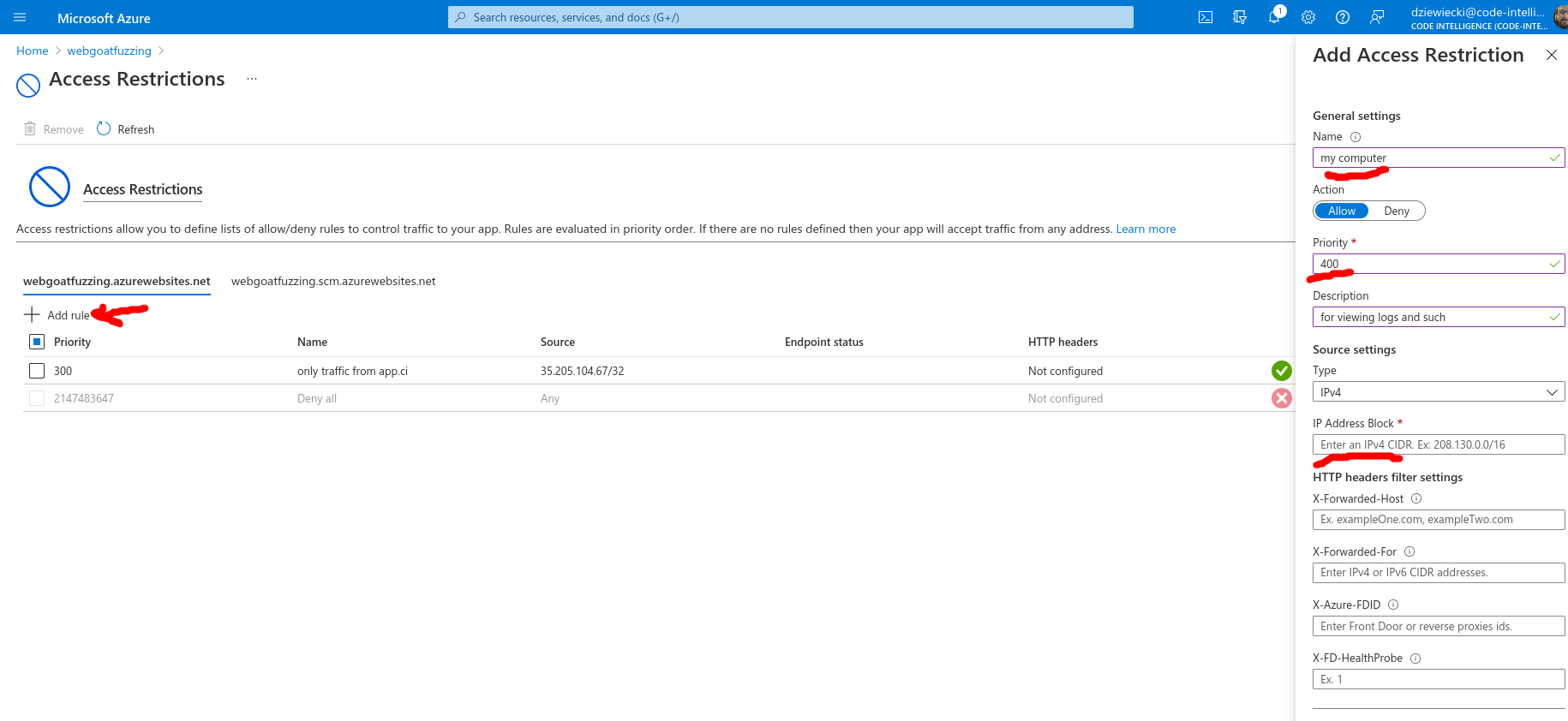Click source cell 35.205.104.67/32

(x=582, y=371)
